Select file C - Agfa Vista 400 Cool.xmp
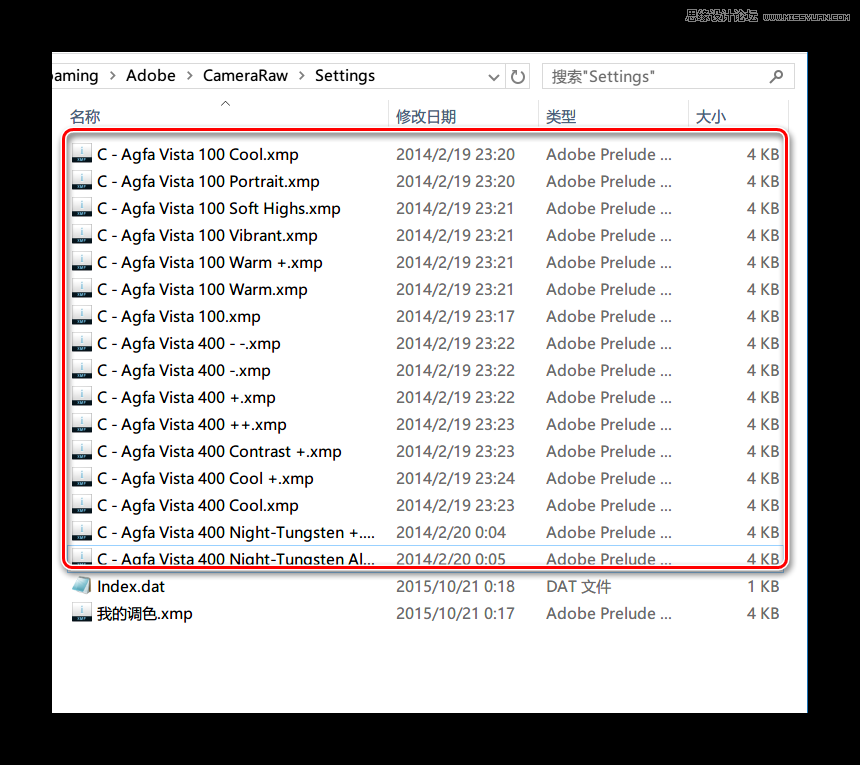Viewport: 860px width, 765px height. [x=198, y=506]
